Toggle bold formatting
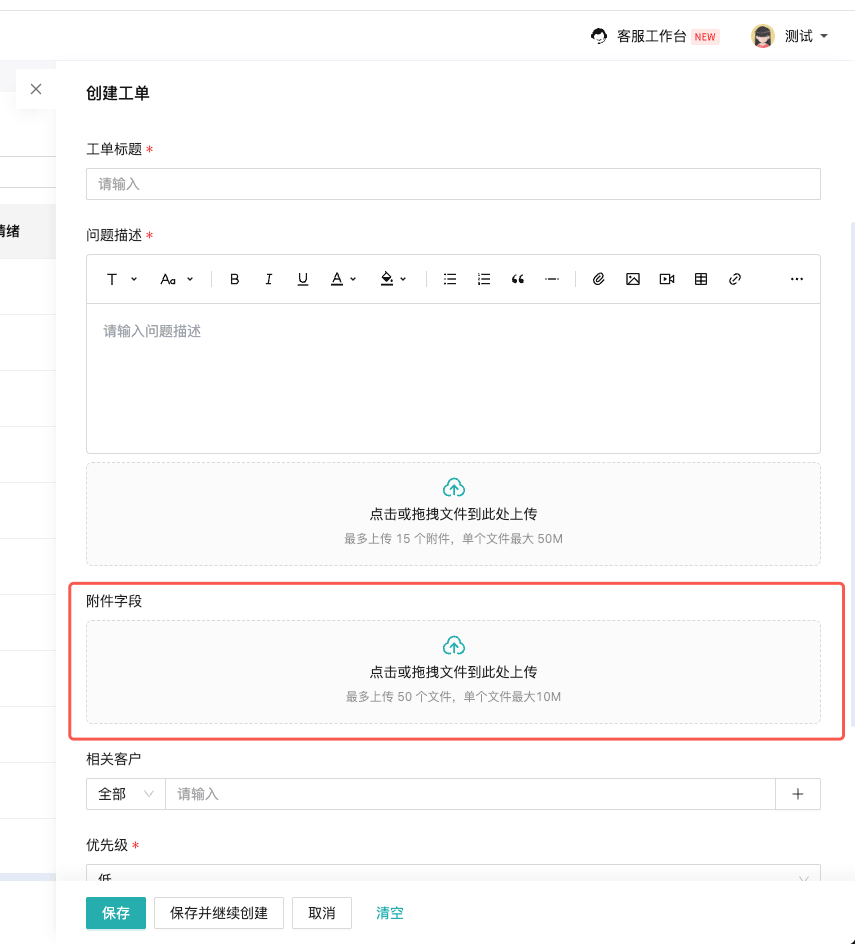Image resolution: width=855 pixels, height=944 pixels. [235, 279]
